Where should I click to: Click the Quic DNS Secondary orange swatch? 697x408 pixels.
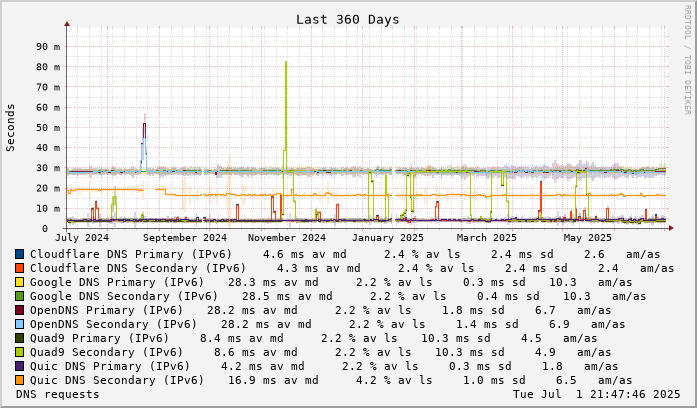point(19,380)
